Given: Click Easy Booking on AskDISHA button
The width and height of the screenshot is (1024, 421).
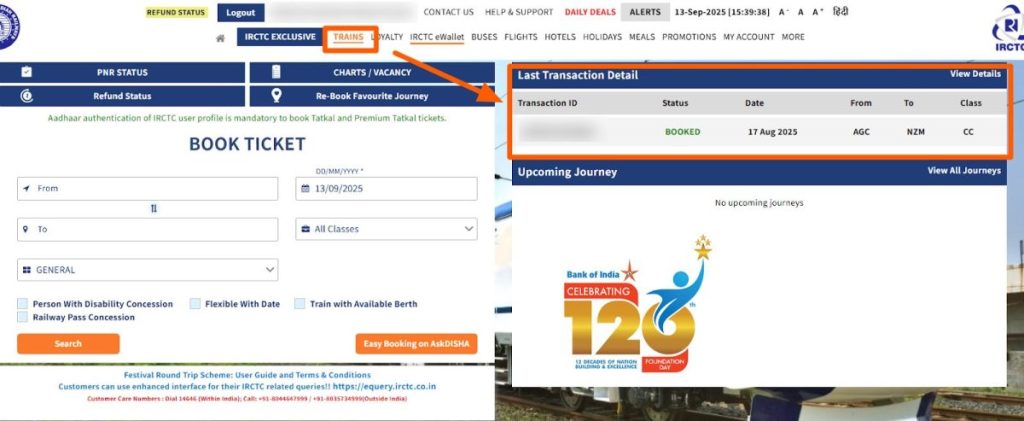Looking at the screenshot, I should (417, 344).
